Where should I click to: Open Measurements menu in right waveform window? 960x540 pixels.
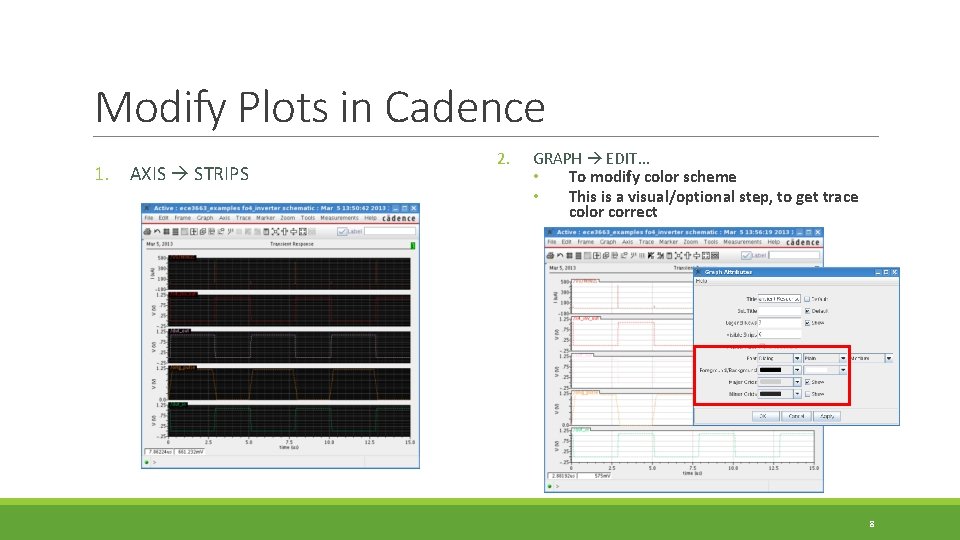click(742, 242)
